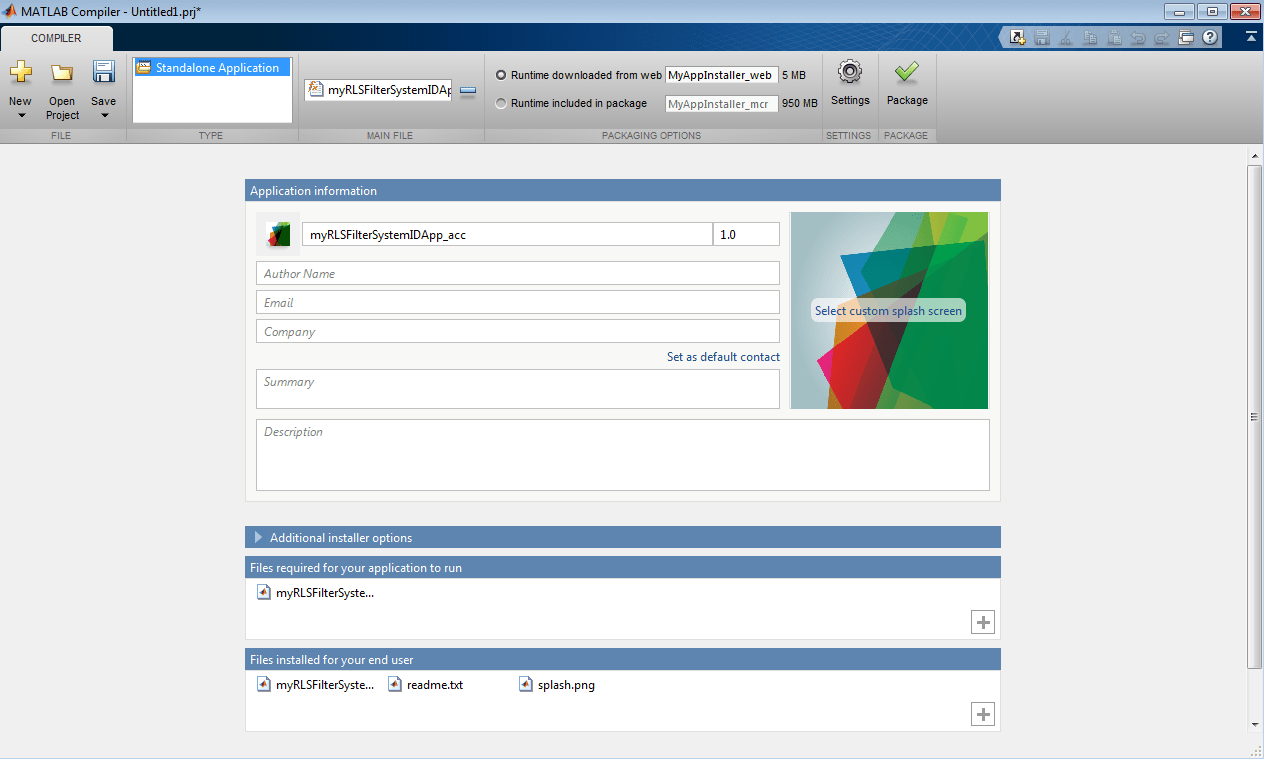The image size is (1264, 759).
Task: Click the New project icon
Action: coord(20,73)
